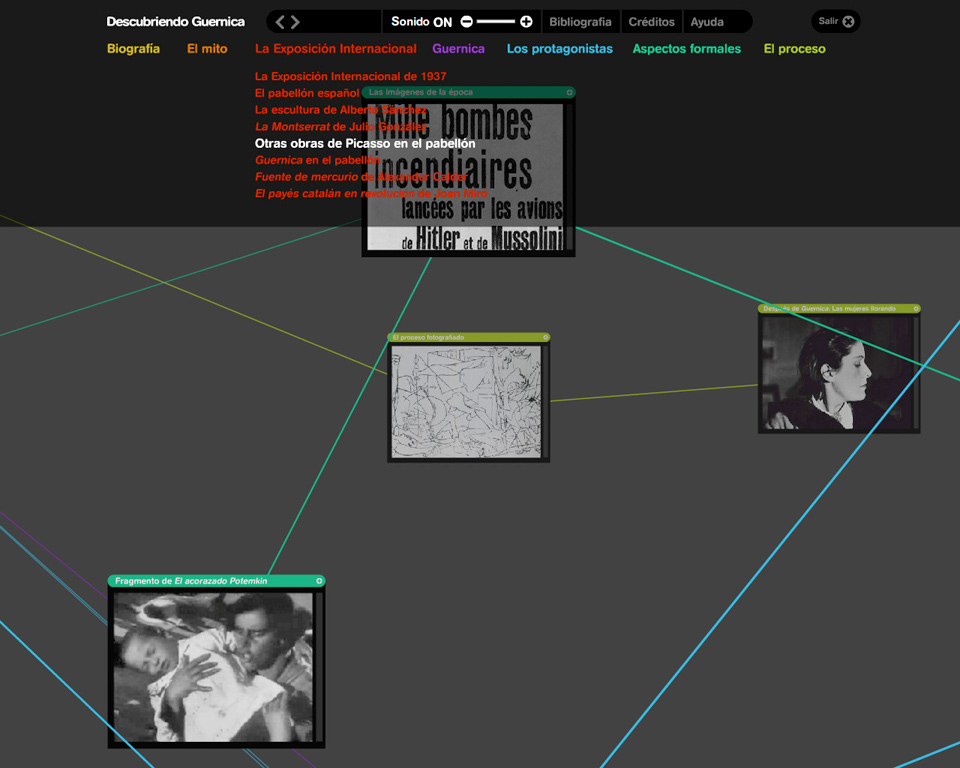Viewport: 960px width, 768px height.
Task: Choose Guernica en el pabellón
Action: click(317, 160)
